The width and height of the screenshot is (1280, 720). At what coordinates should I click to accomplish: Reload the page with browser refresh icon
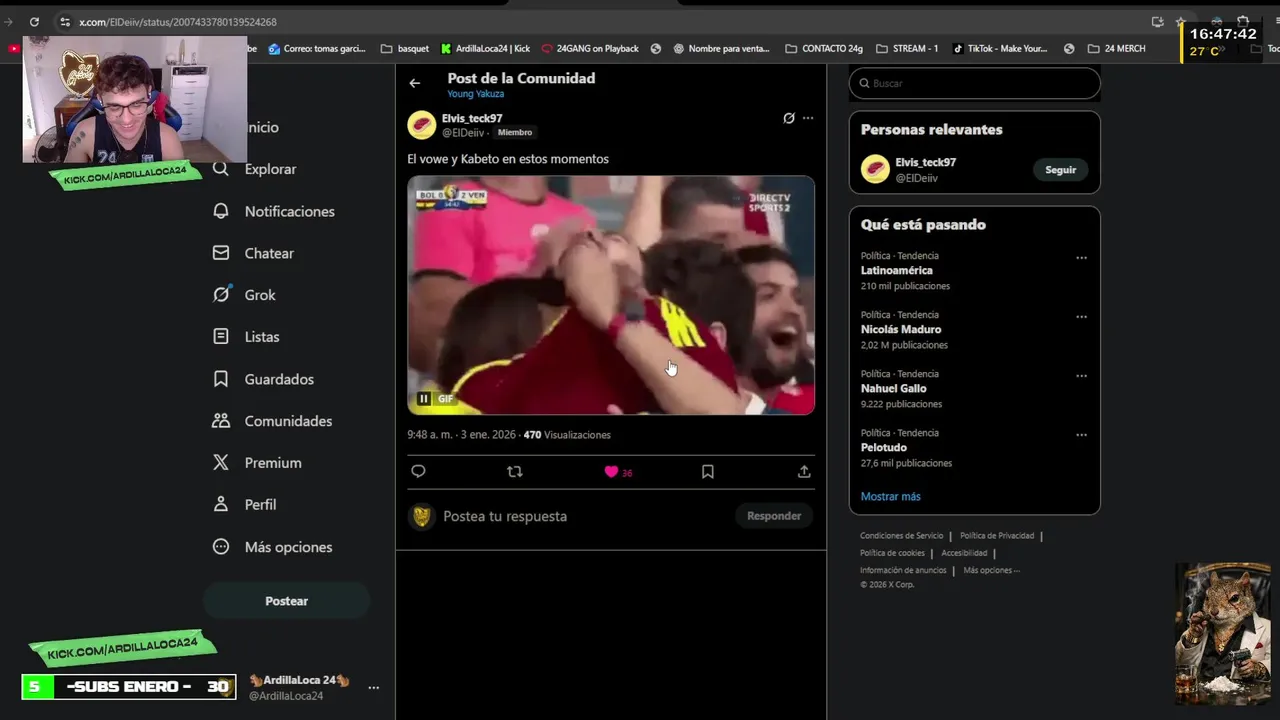[34, 21]
